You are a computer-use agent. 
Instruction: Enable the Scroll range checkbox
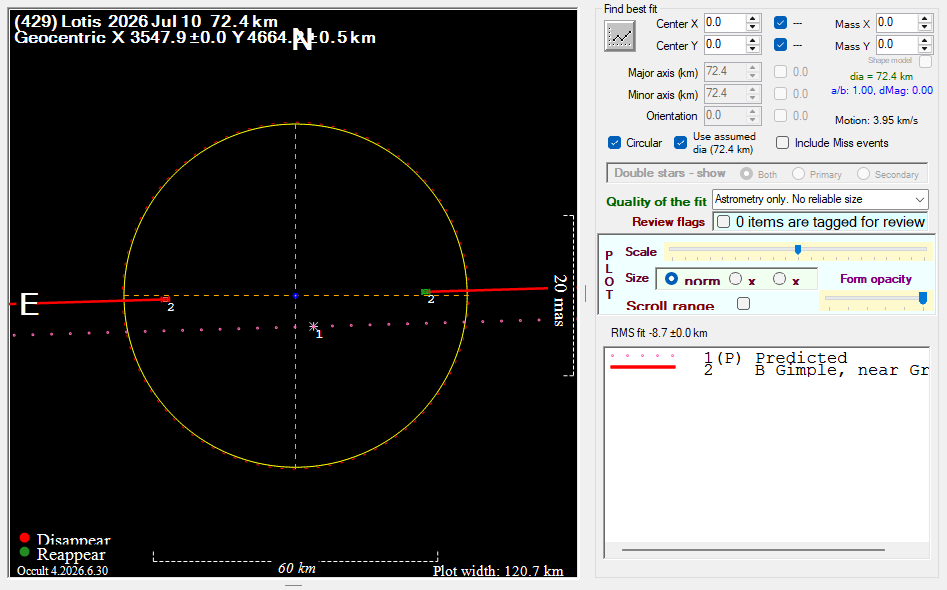pyautogui.click(x=743, y=304)
